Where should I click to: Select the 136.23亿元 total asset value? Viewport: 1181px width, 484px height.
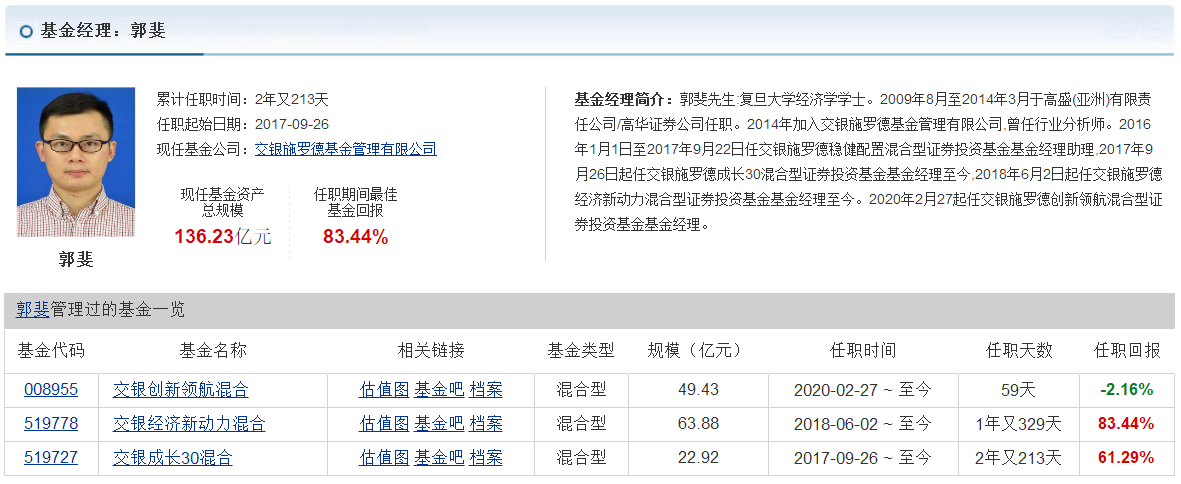223,237
